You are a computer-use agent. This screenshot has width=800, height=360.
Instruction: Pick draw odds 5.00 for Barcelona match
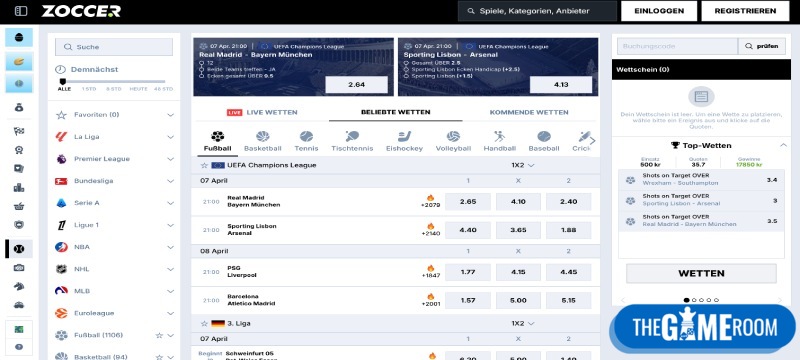coord(518,300)
